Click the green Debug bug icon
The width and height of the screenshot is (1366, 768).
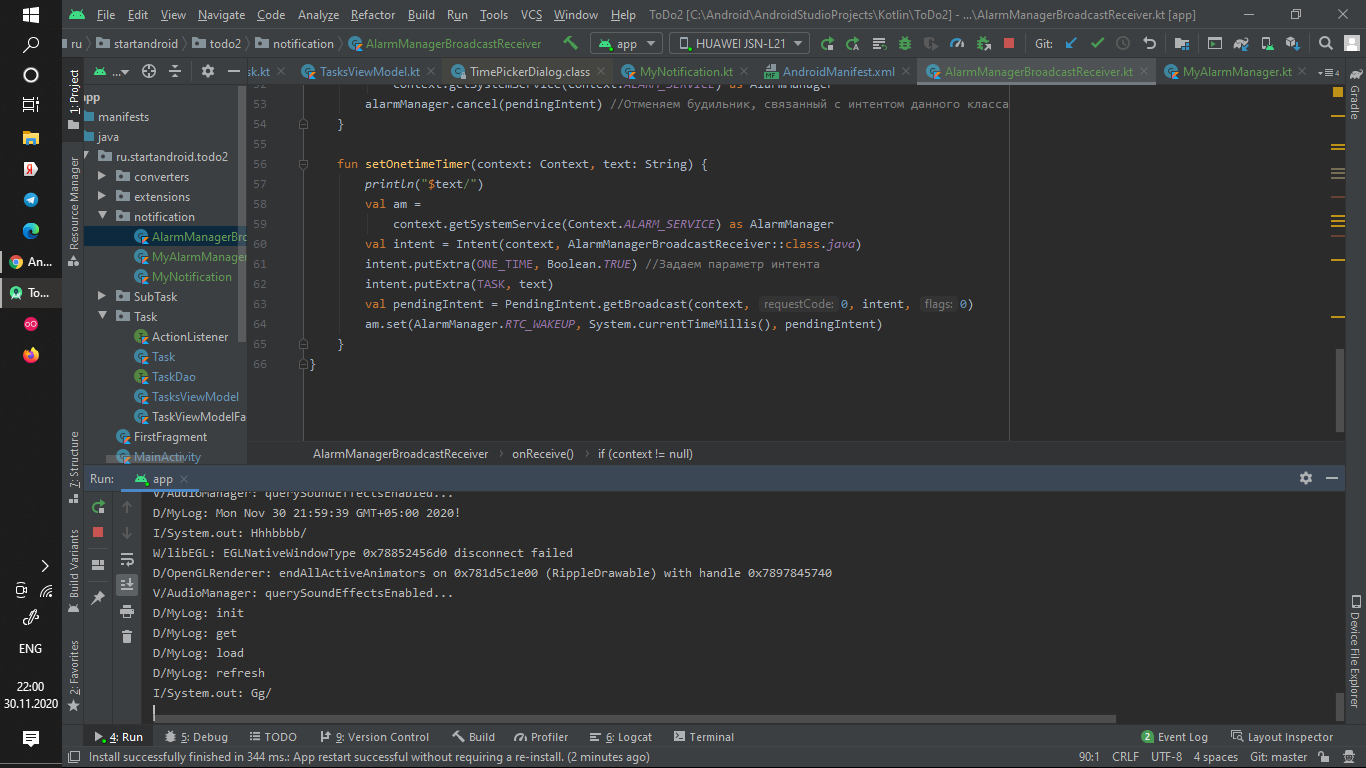[x=904, y=43]
